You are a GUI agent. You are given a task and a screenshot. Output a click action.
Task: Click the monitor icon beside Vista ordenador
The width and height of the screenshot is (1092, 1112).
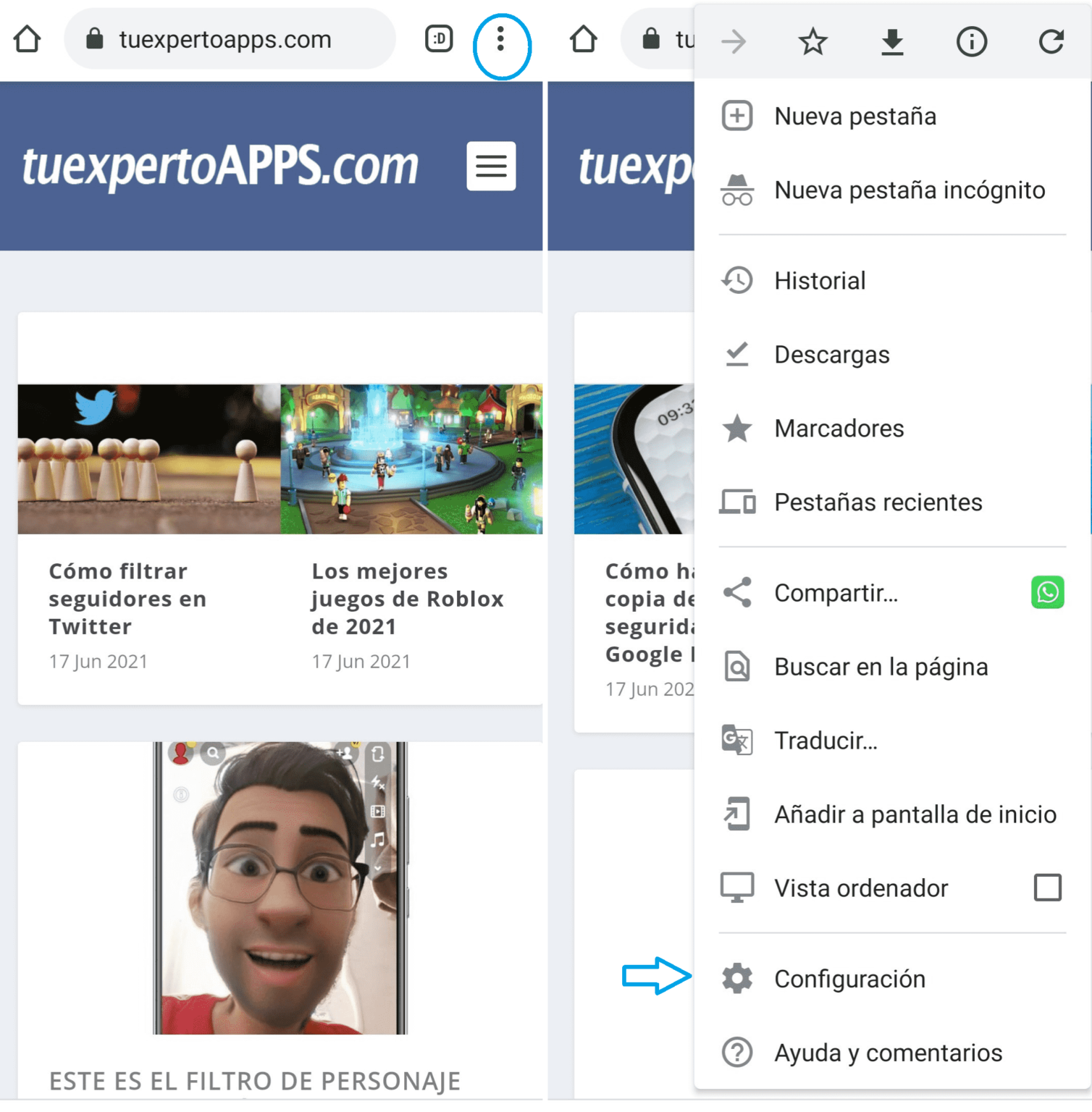click(x=737, y=888)
